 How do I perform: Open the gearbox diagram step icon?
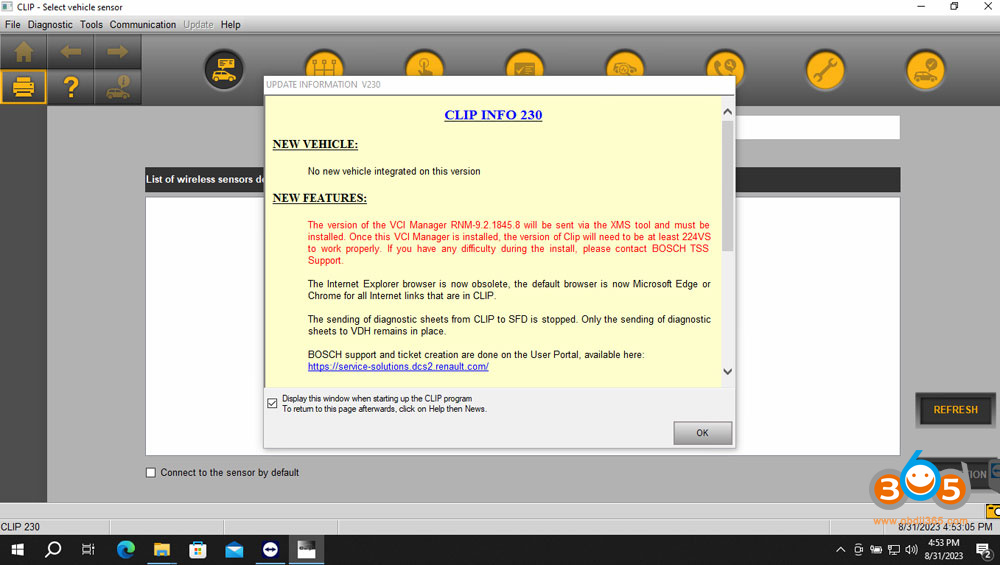[x=324, y=64]
